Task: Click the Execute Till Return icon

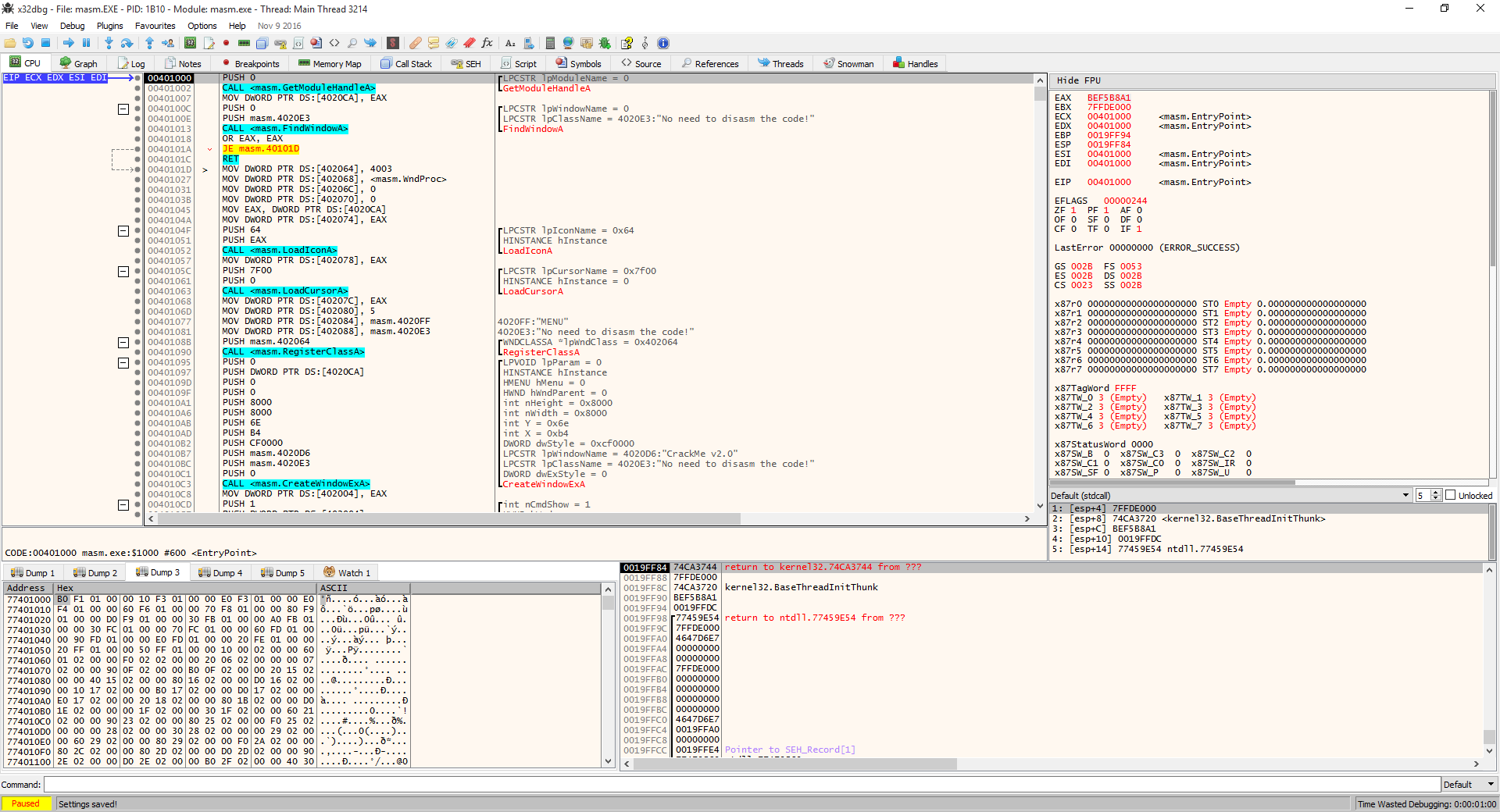Action: click(x=149, y=43)
